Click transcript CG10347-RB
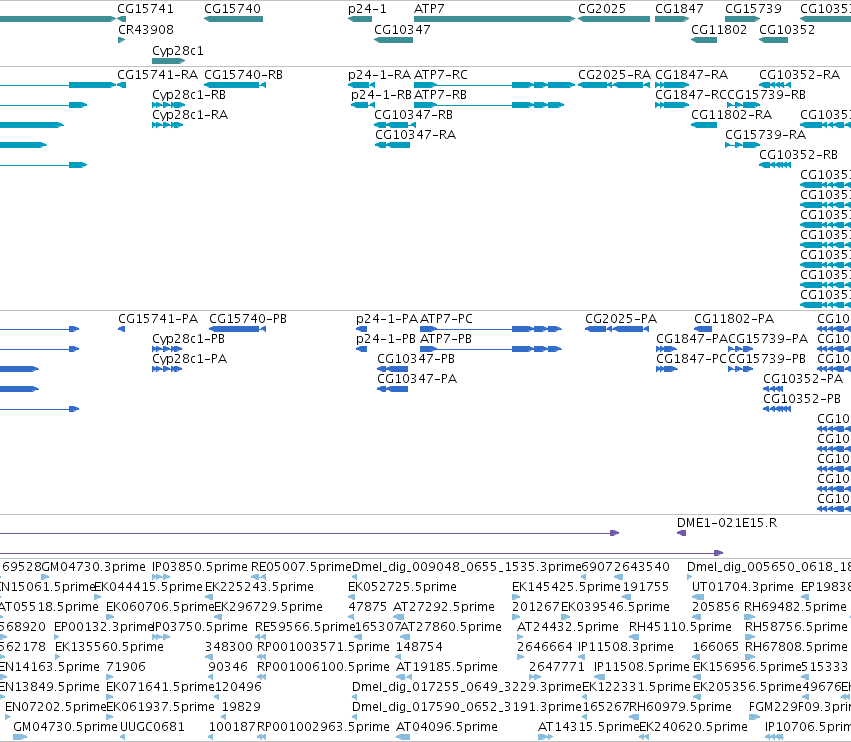The height and width of the screenshot is (742, 851). (x=395, y=125)
